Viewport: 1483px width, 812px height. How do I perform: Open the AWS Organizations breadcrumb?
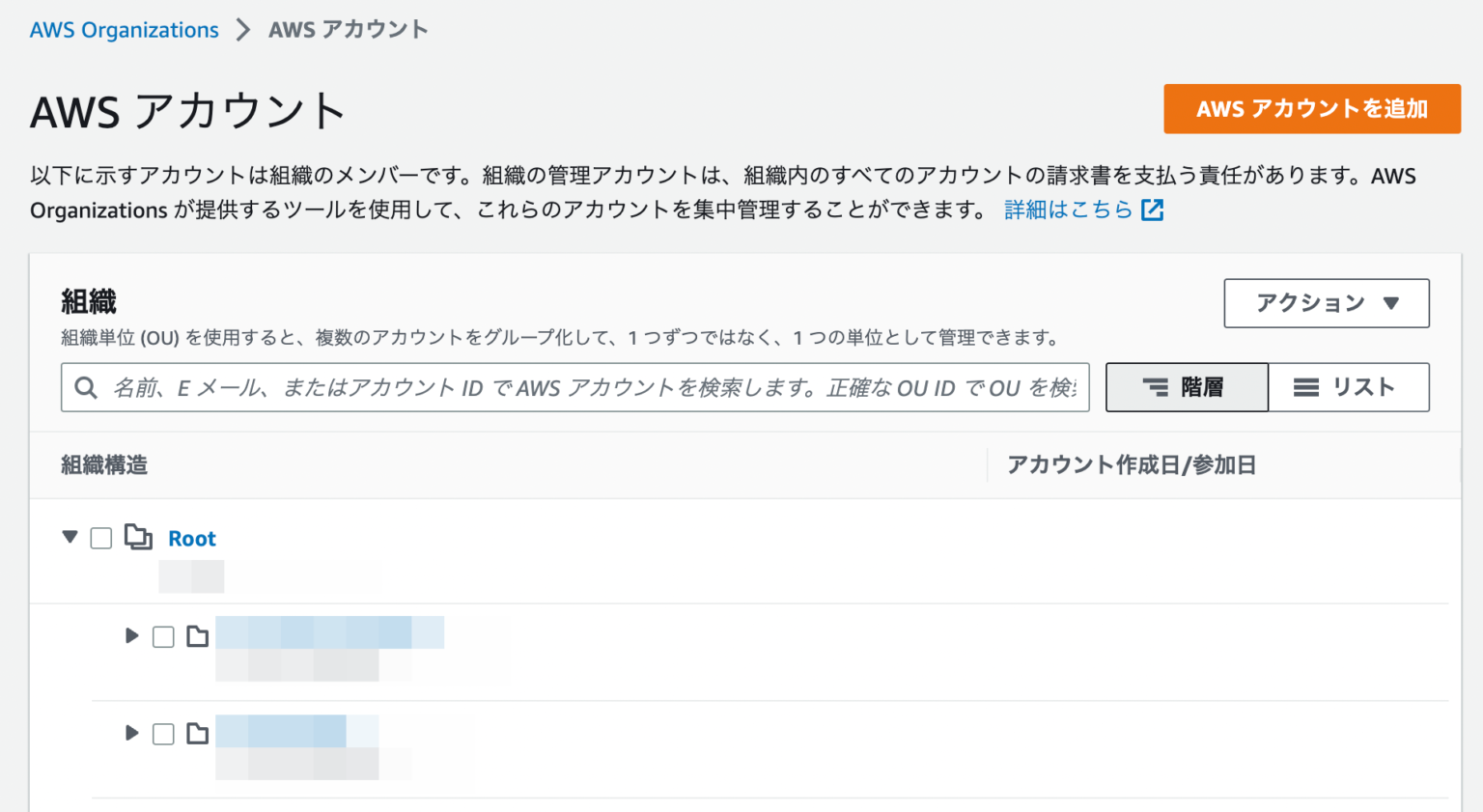pos(124,29)
